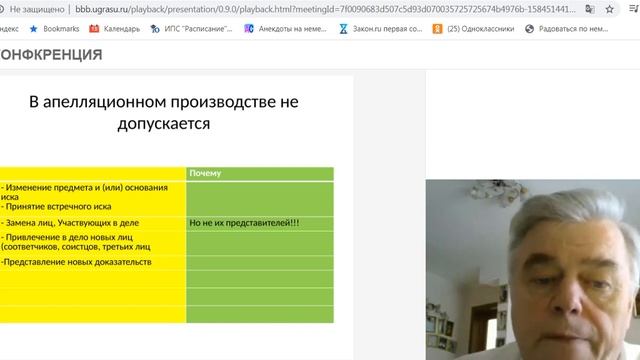The height and width of the screenshot is (360, 640).
Task: Click the globe icon of Радоваться bookmark
Action: 529,29
